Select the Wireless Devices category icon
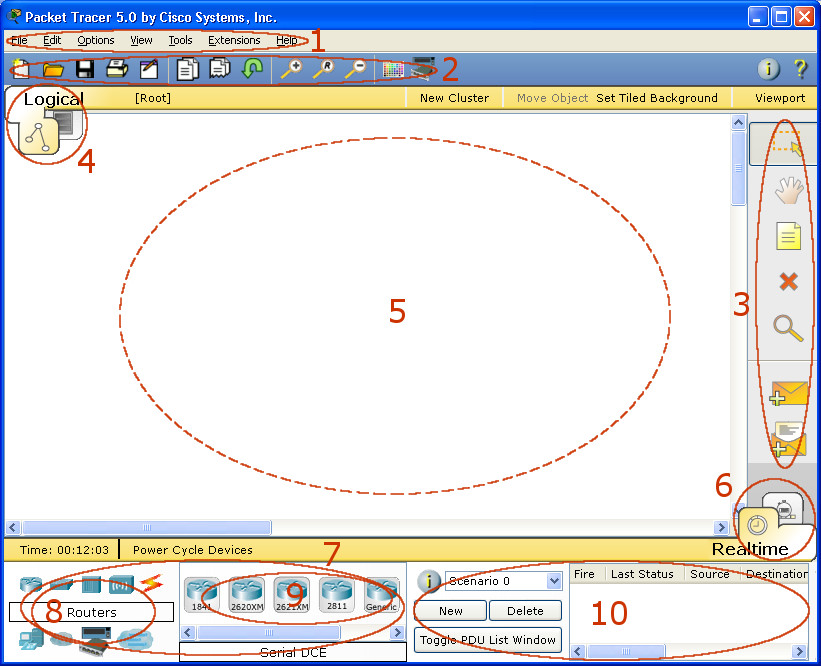 tap(121, 584)
